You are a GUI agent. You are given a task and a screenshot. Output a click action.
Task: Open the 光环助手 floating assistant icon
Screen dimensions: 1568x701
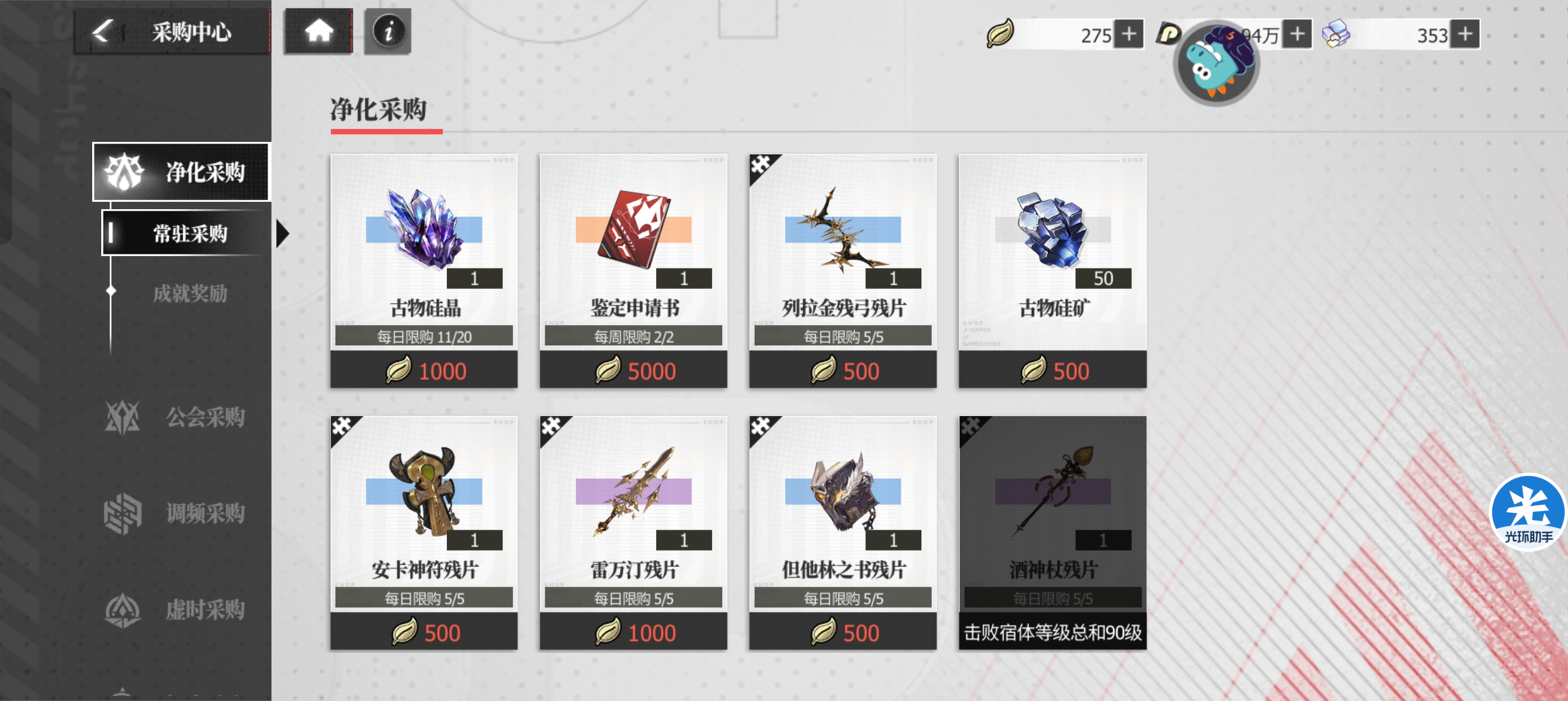(1528, 512)
